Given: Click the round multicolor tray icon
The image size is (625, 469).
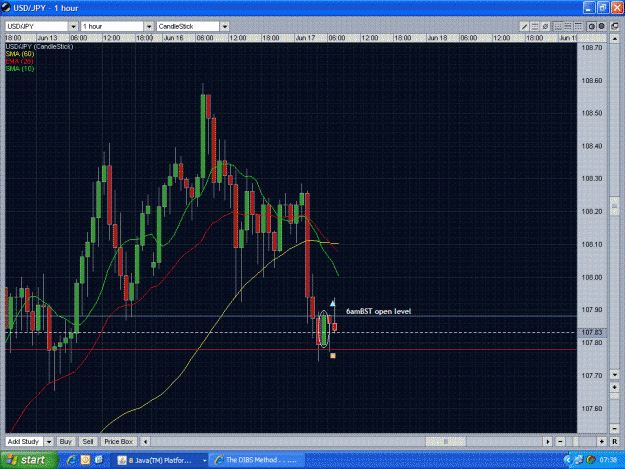Looking at the screenshot, I should click(591, 460).
